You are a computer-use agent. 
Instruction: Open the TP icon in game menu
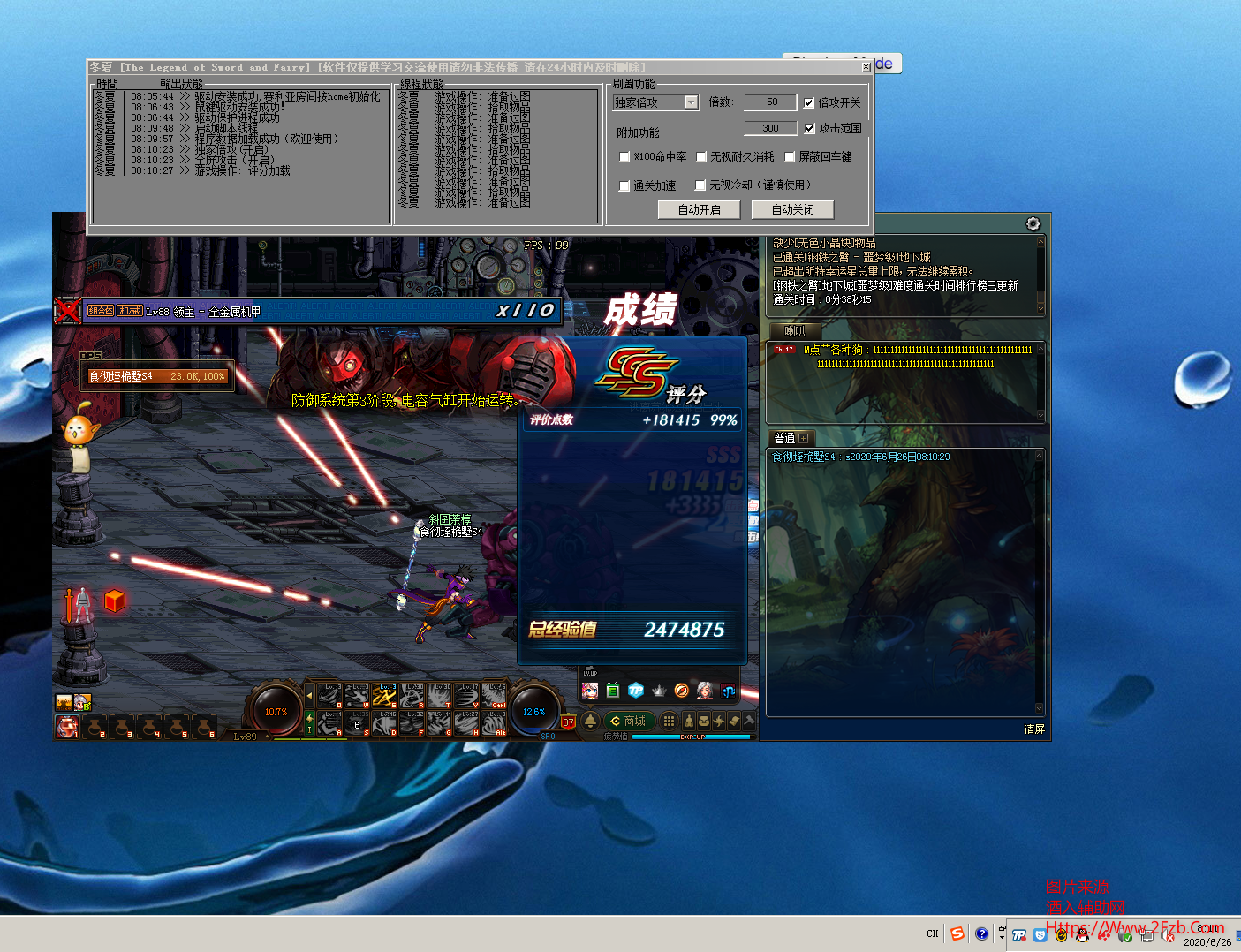coord(635,690)
